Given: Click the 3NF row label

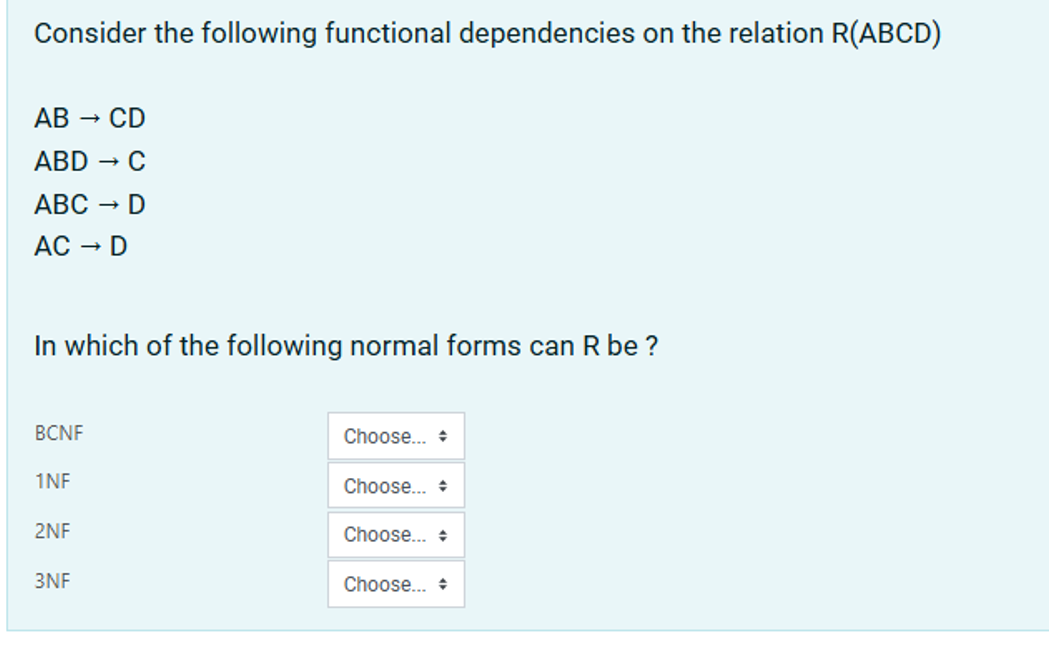Looking at the screenshot, I should 53,581.
